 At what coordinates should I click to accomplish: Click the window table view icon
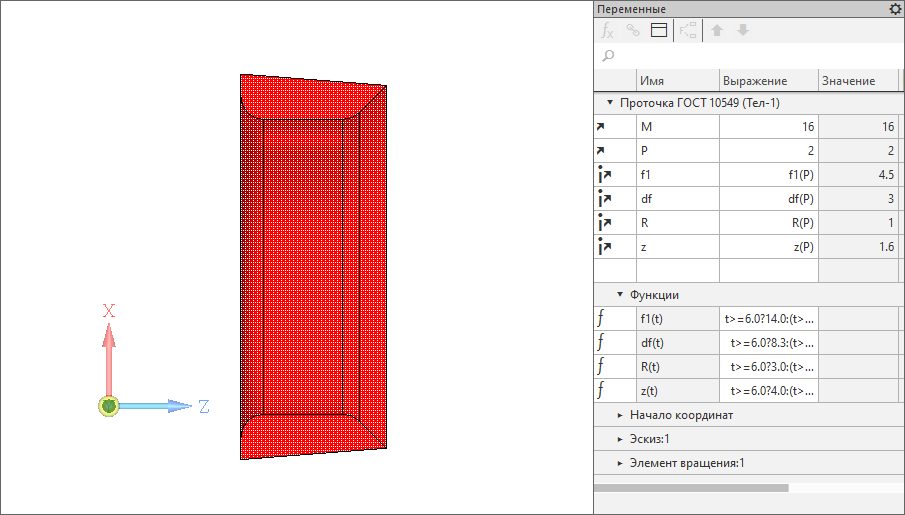point(658,30)
